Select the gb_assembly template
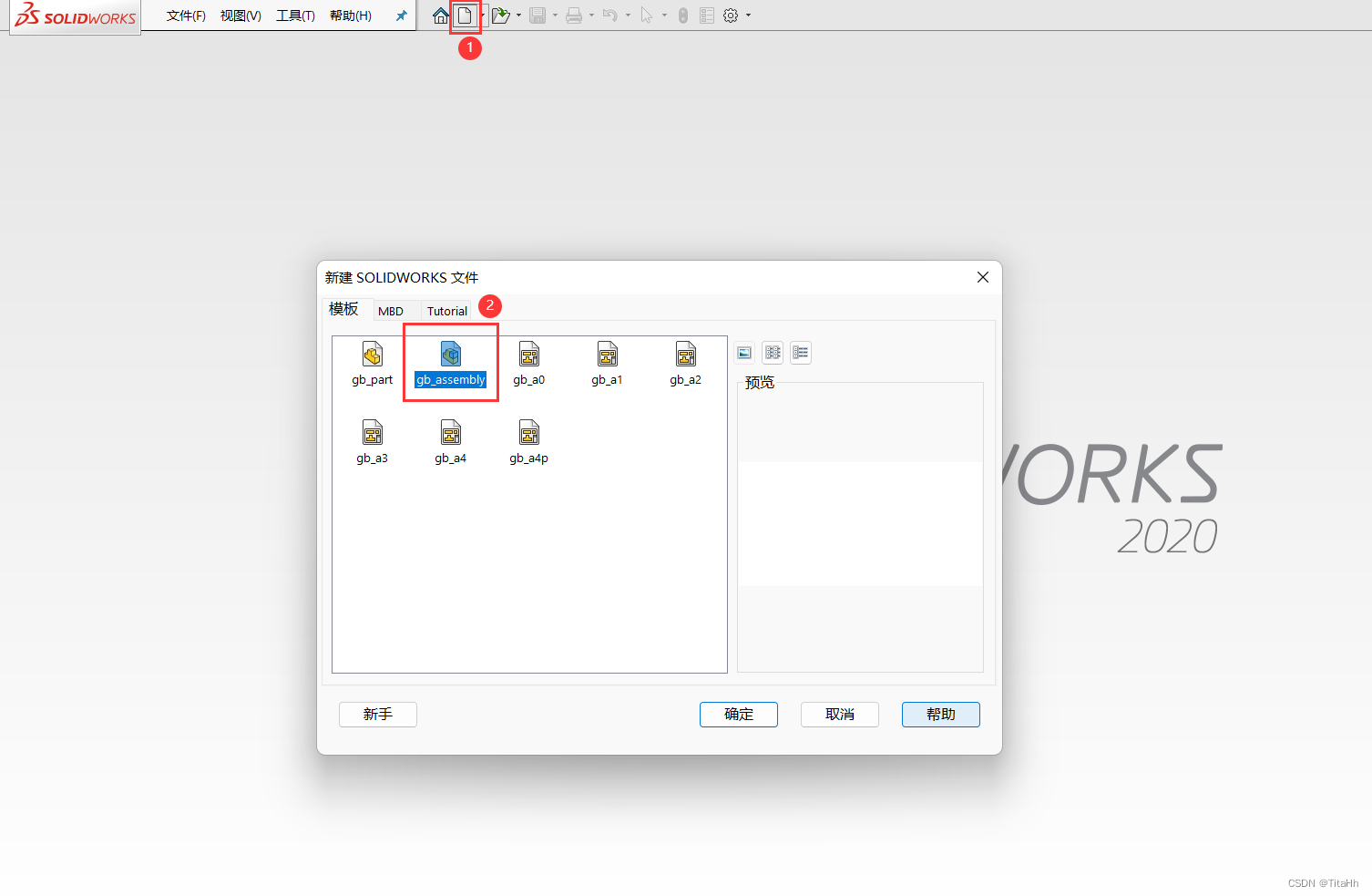Screen dimensions: 1372x896 451,364
